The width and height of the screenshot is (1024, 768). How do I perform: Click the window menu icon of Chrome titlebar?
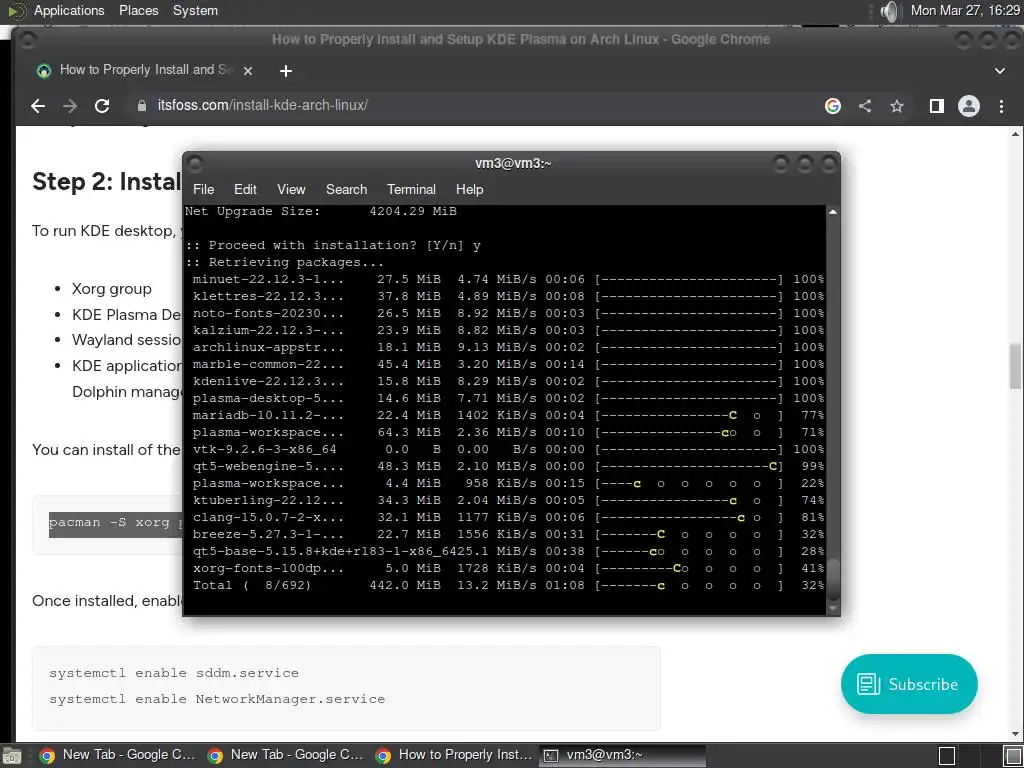[27, 40]
